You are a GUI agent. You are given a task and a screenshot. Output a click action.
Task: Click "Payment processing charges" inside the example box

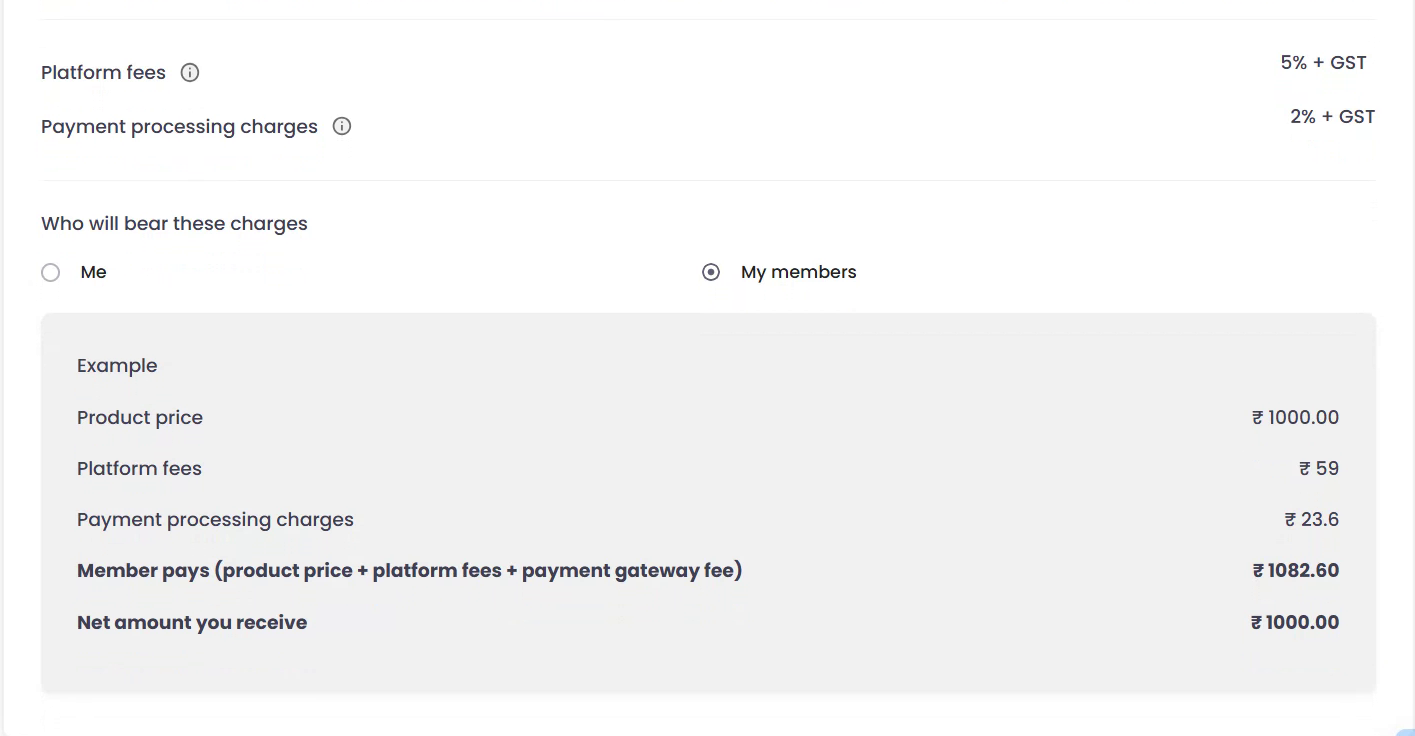[x=215, y=520]
